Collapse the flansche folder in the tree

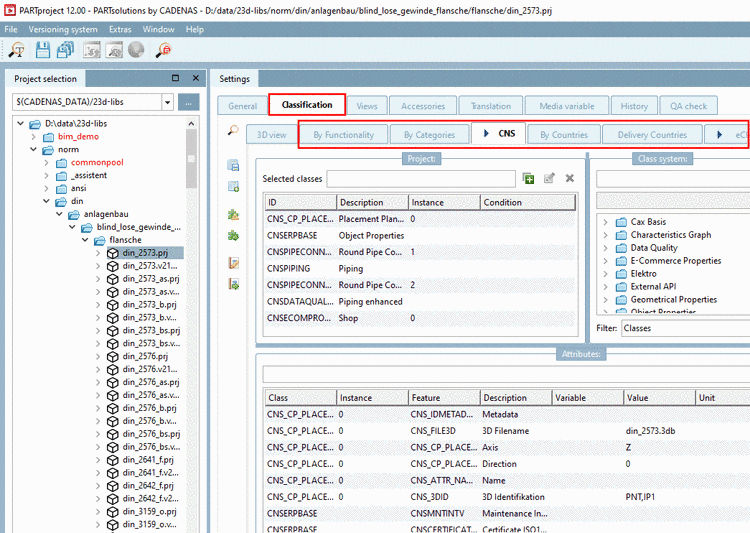click(x=85, y=240)
